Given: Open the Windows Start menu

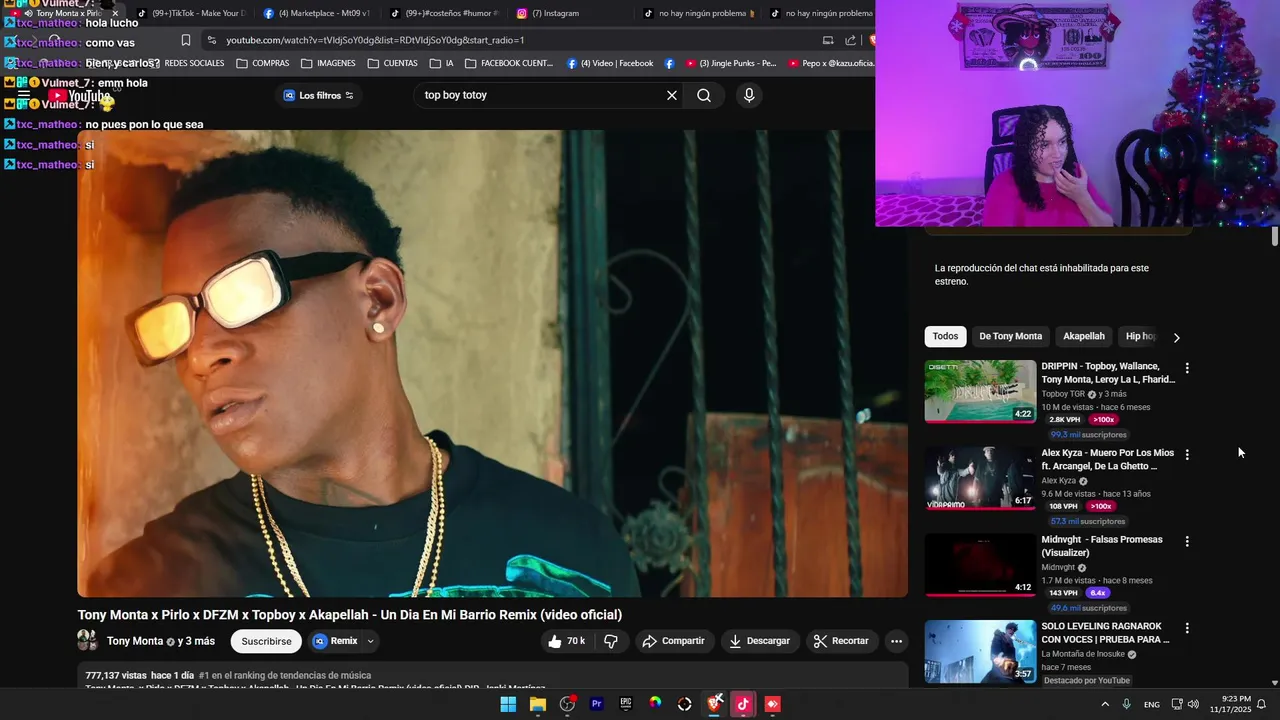Looking at the screenshot, I should [508, 704].
